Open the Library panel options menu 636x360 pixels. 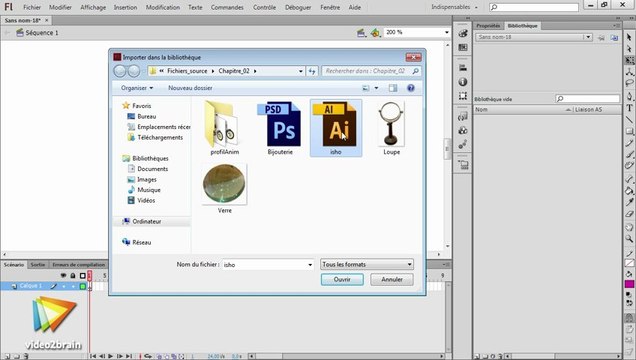click(x=616, y=26)
